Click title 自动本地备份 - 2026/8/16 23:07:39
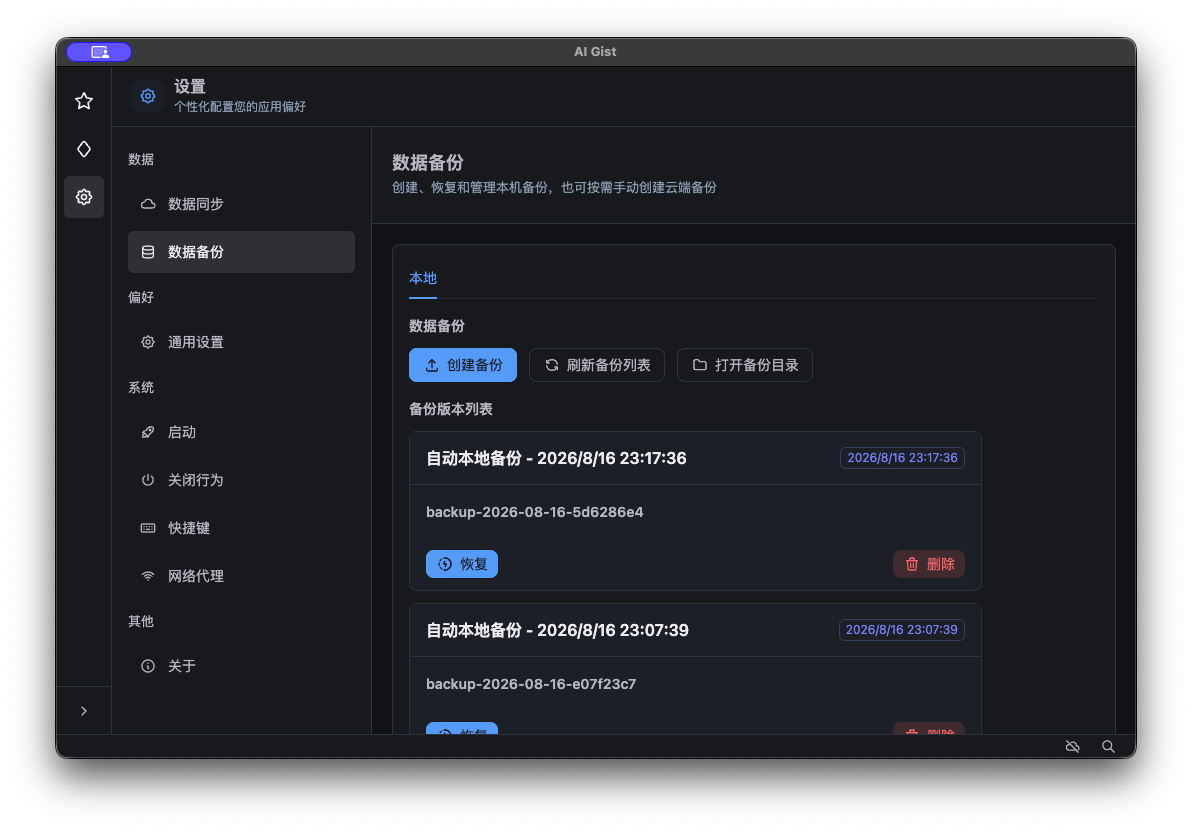The image size is (1192, 832). tap(557, 630)
